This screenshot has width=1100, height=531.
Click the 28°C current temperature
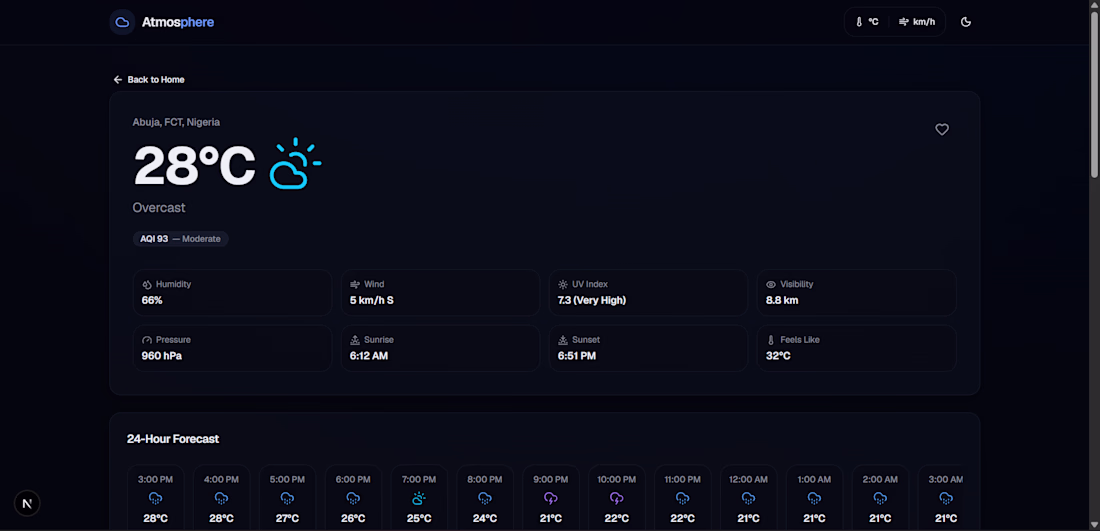194,166
